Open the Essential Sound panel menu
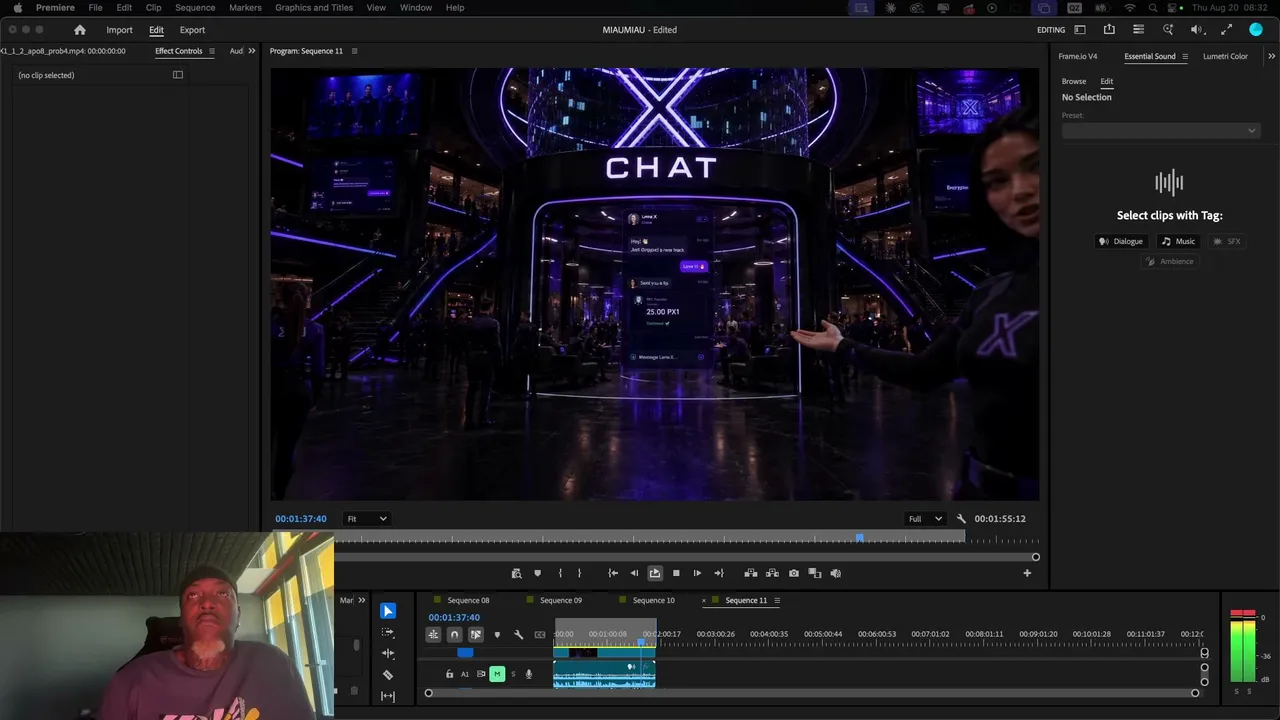This screenshot has height=720, width=1280. (x=1185, y=56)
